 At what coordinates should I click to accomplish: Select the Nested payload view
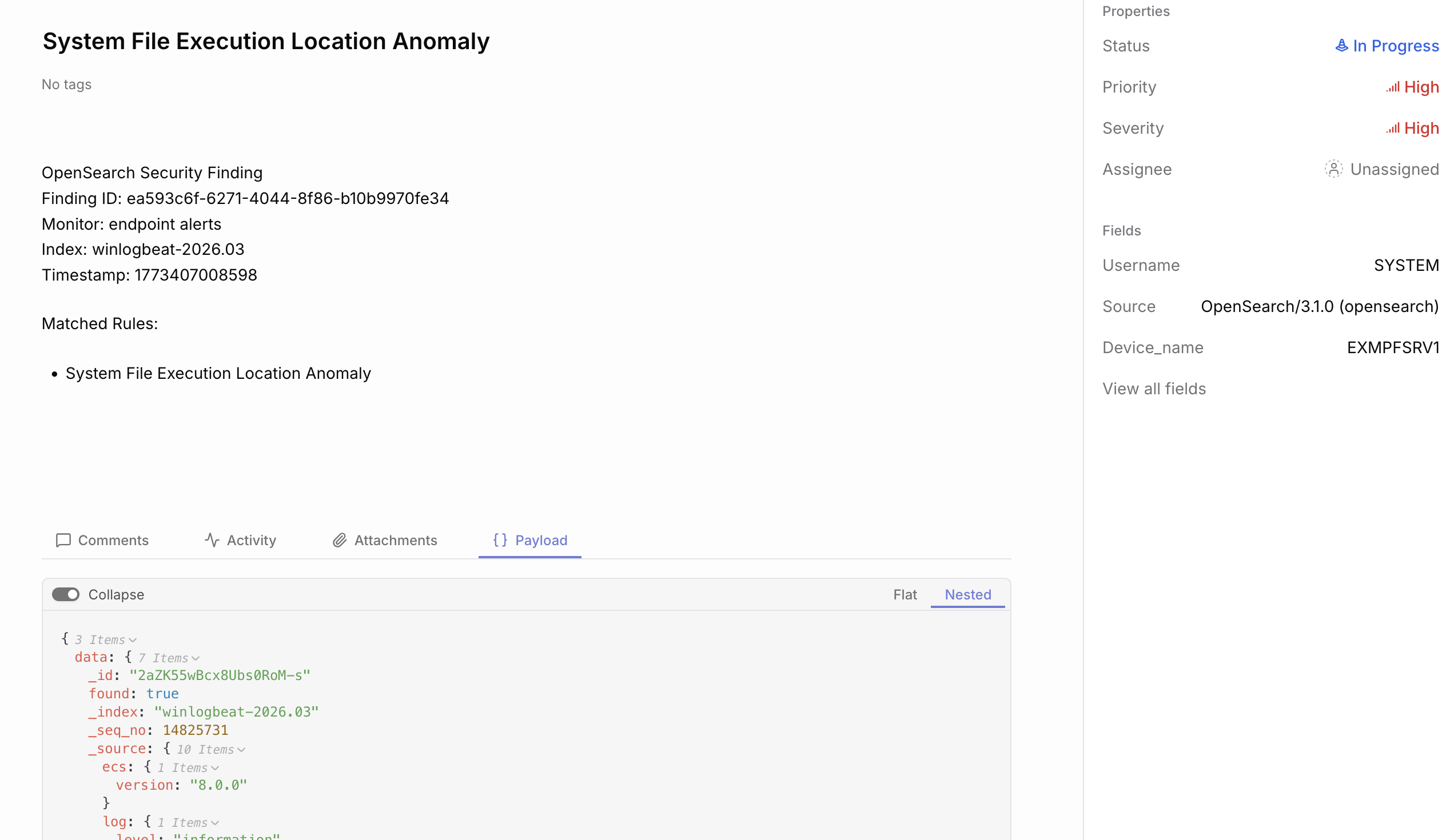(968, 594)
